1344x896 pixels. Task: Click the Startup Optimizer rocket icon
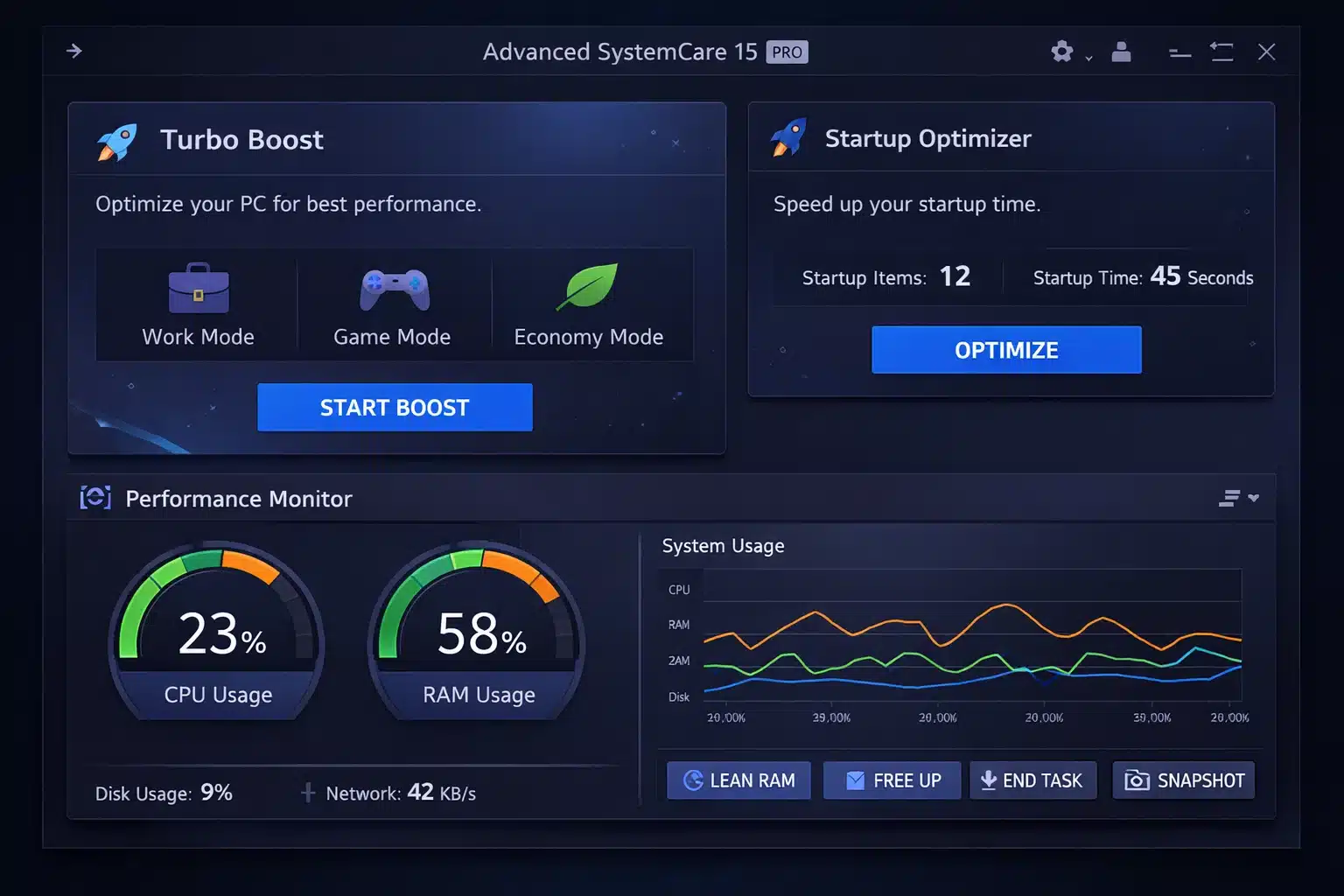point(790,137)
